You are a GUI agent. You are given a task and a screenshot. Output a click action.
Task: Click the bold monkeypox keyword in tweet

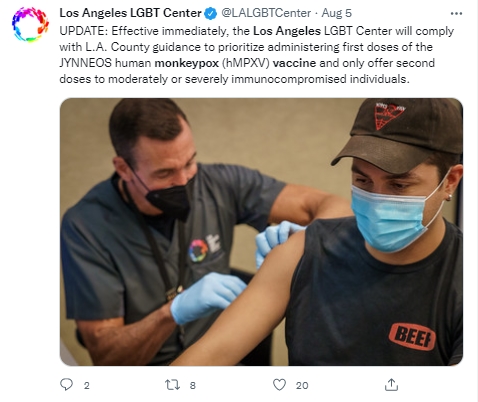click(187, 63)
